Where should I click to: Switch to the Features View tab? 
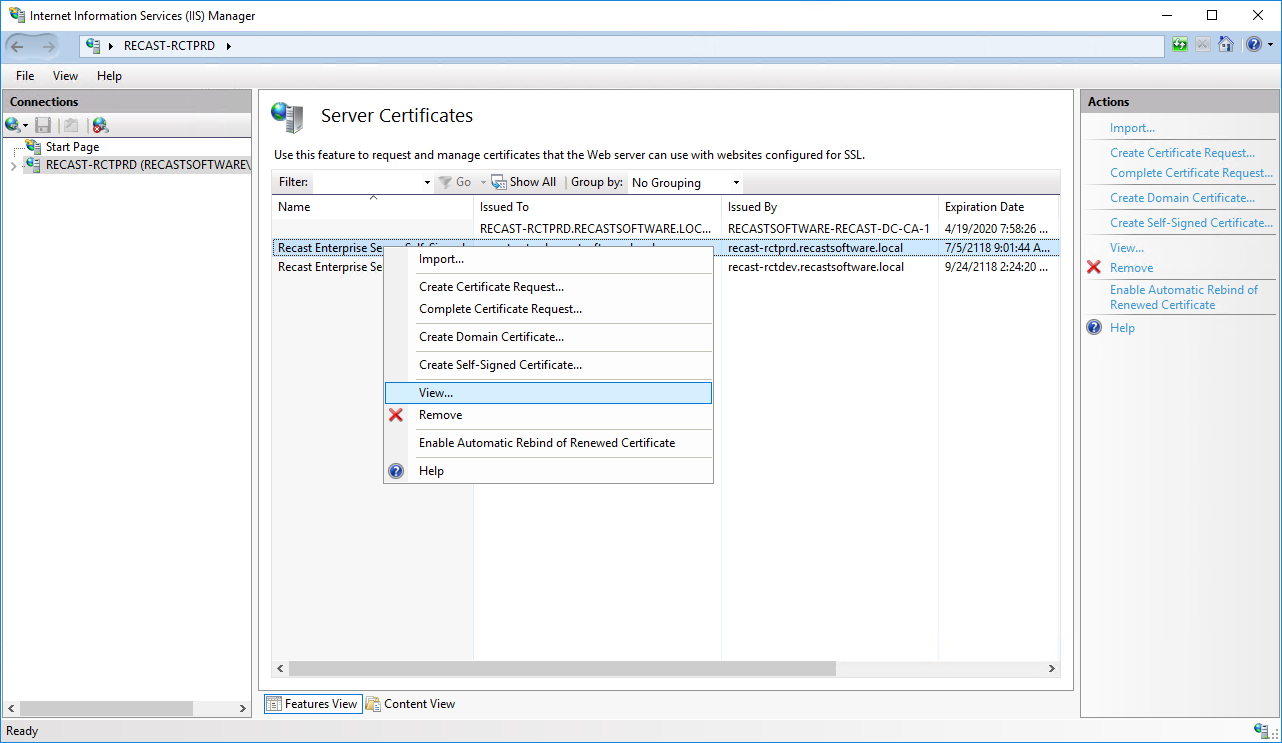pyautogui.click(x=312, y=704)
